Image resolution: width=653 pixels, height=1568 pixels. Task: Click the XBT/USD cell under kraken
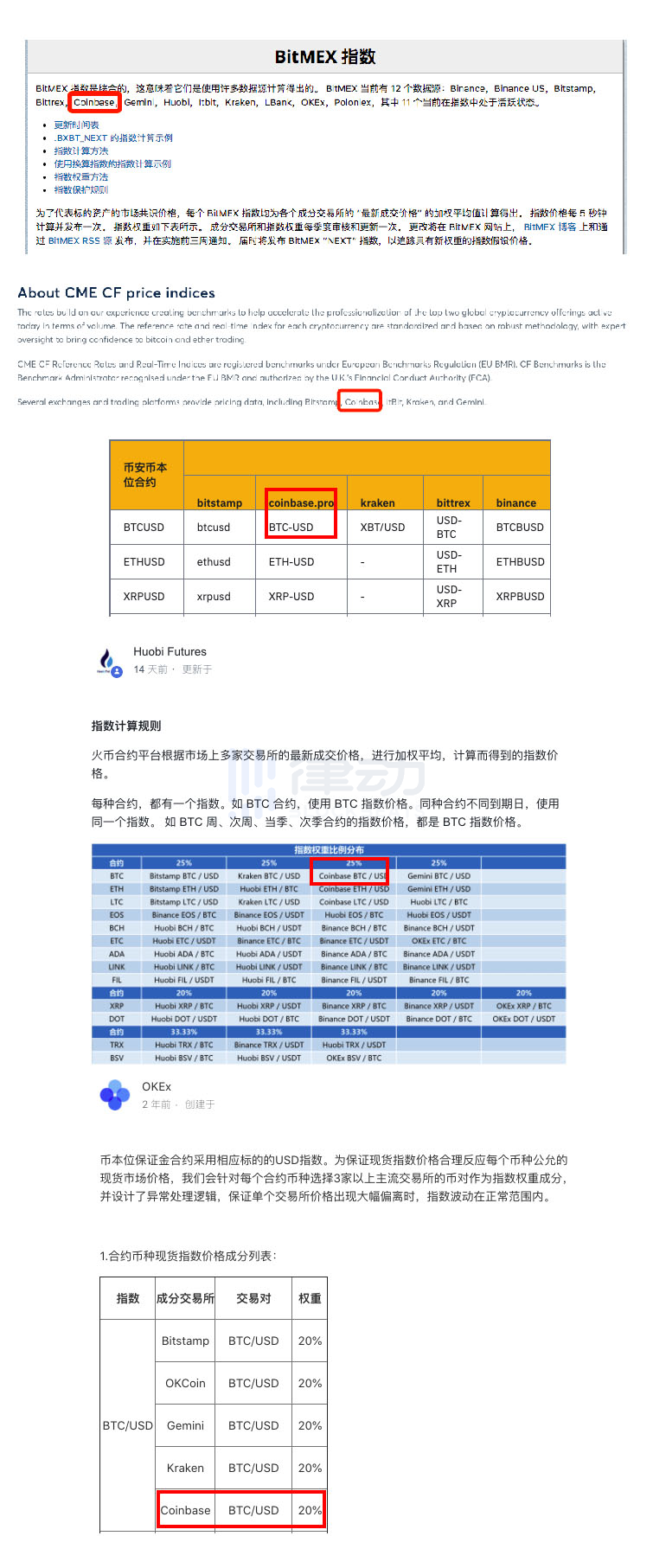(382, 527)
